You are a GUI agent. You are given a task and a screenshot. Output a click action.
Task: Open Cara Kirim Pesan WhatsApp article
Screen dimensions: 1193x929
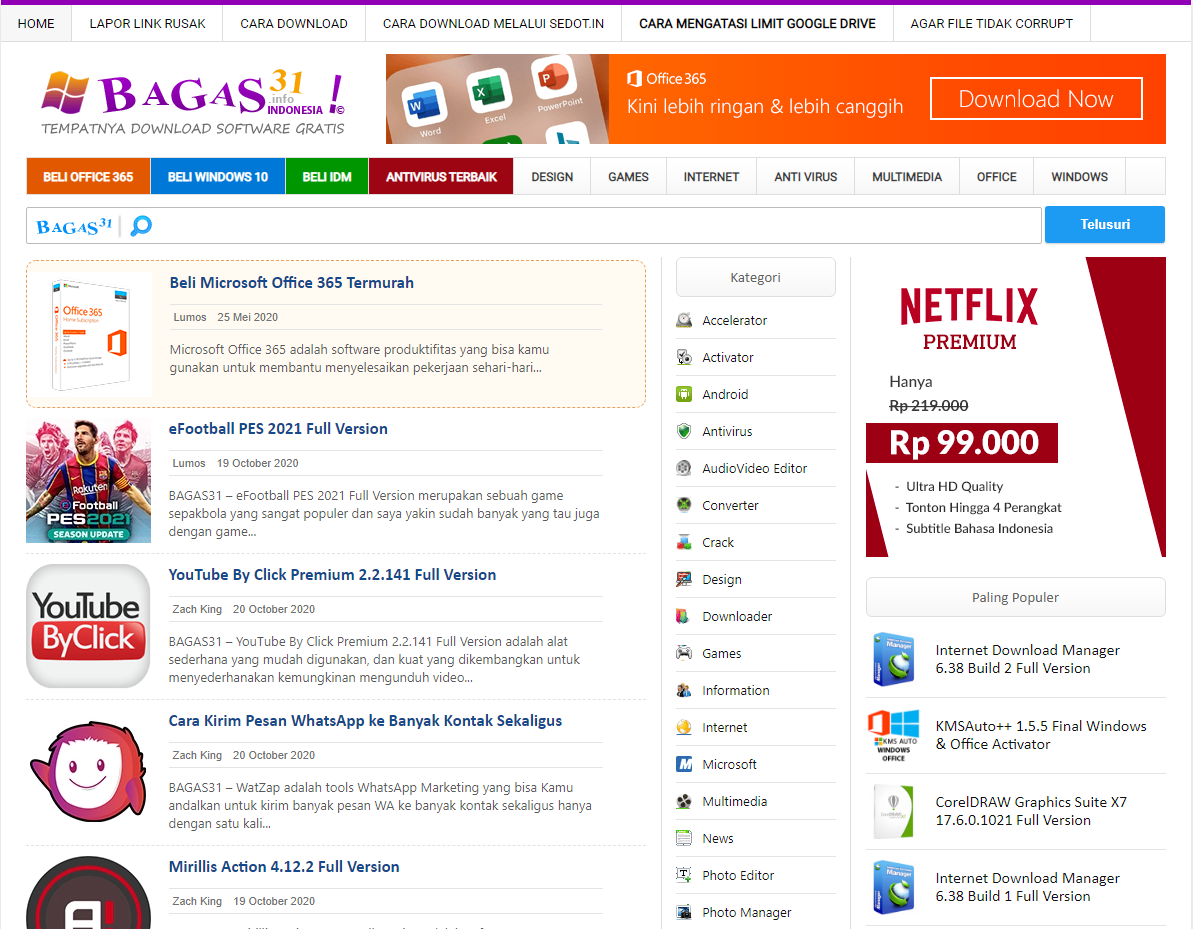click(x=365, y=721)
